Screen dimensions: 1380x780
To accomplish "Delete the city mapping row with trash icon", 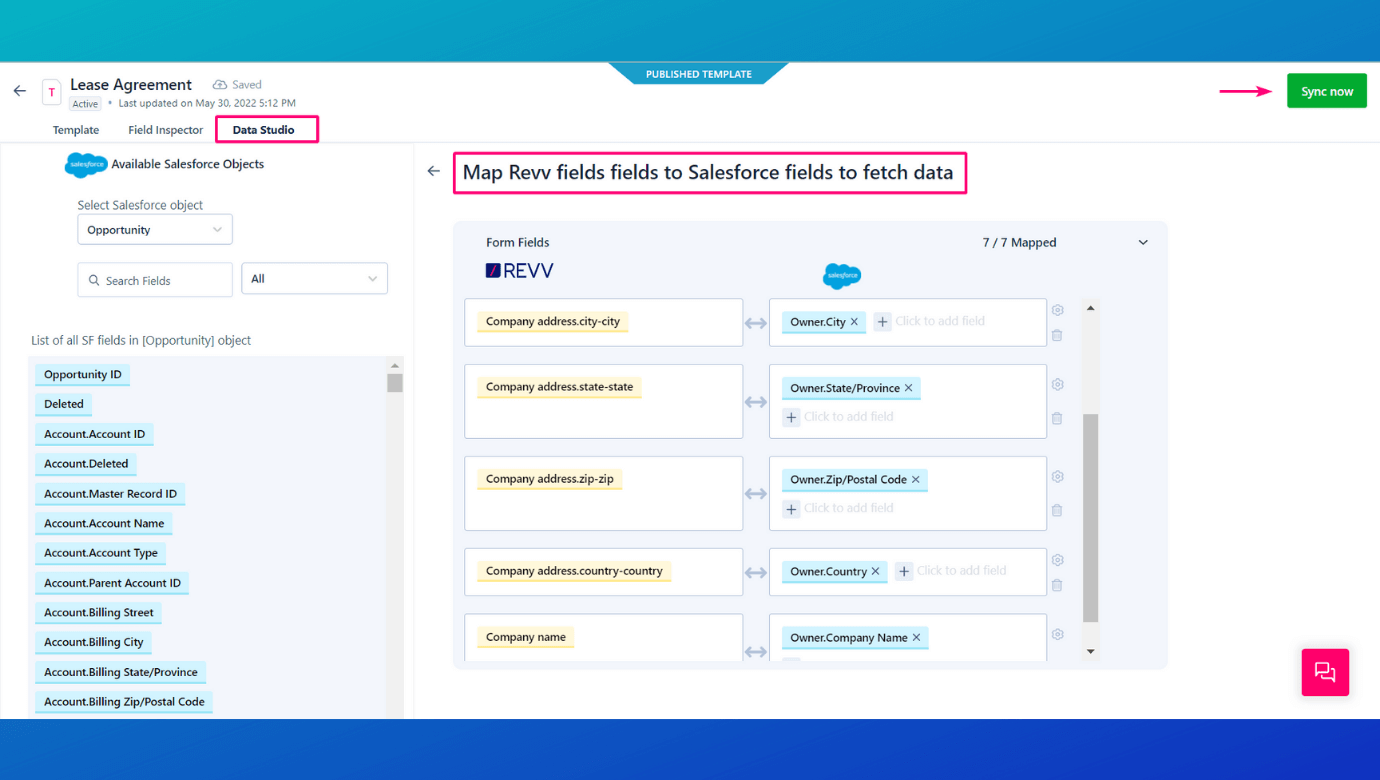I will point(1057,335).
